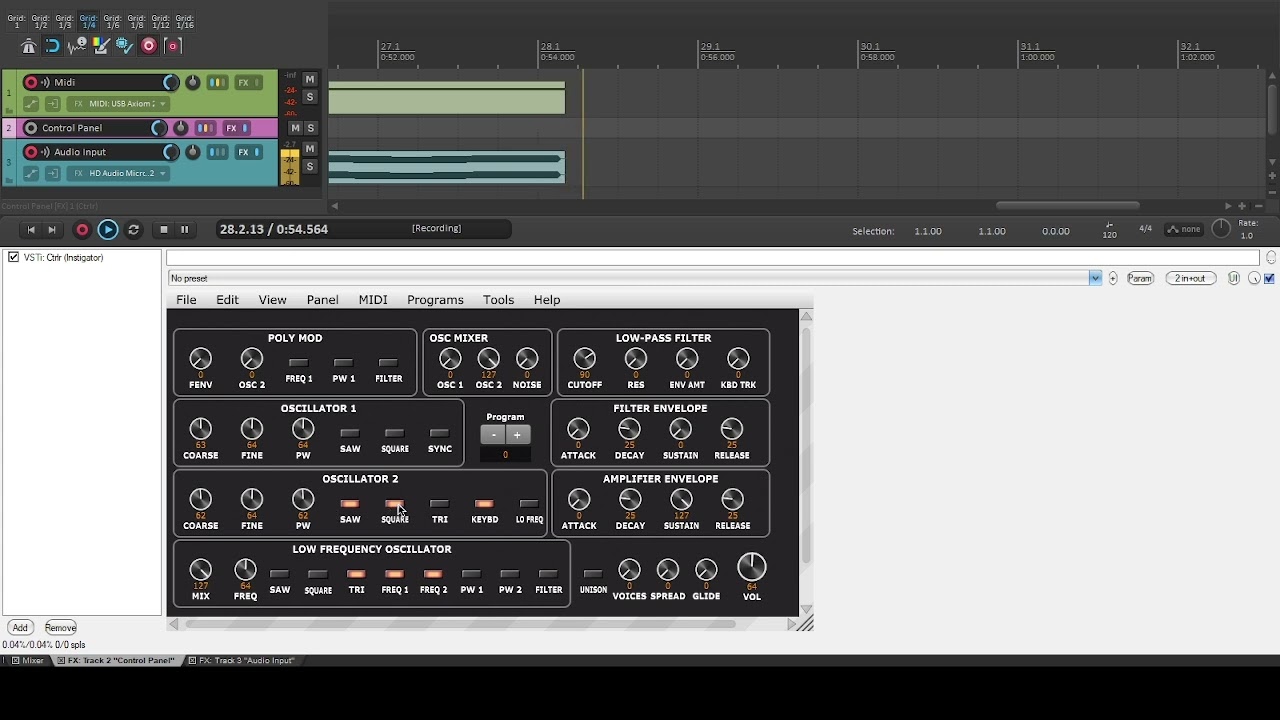Solo the Audio Input track
1280x720 pixels.
[x=310, y=167]
